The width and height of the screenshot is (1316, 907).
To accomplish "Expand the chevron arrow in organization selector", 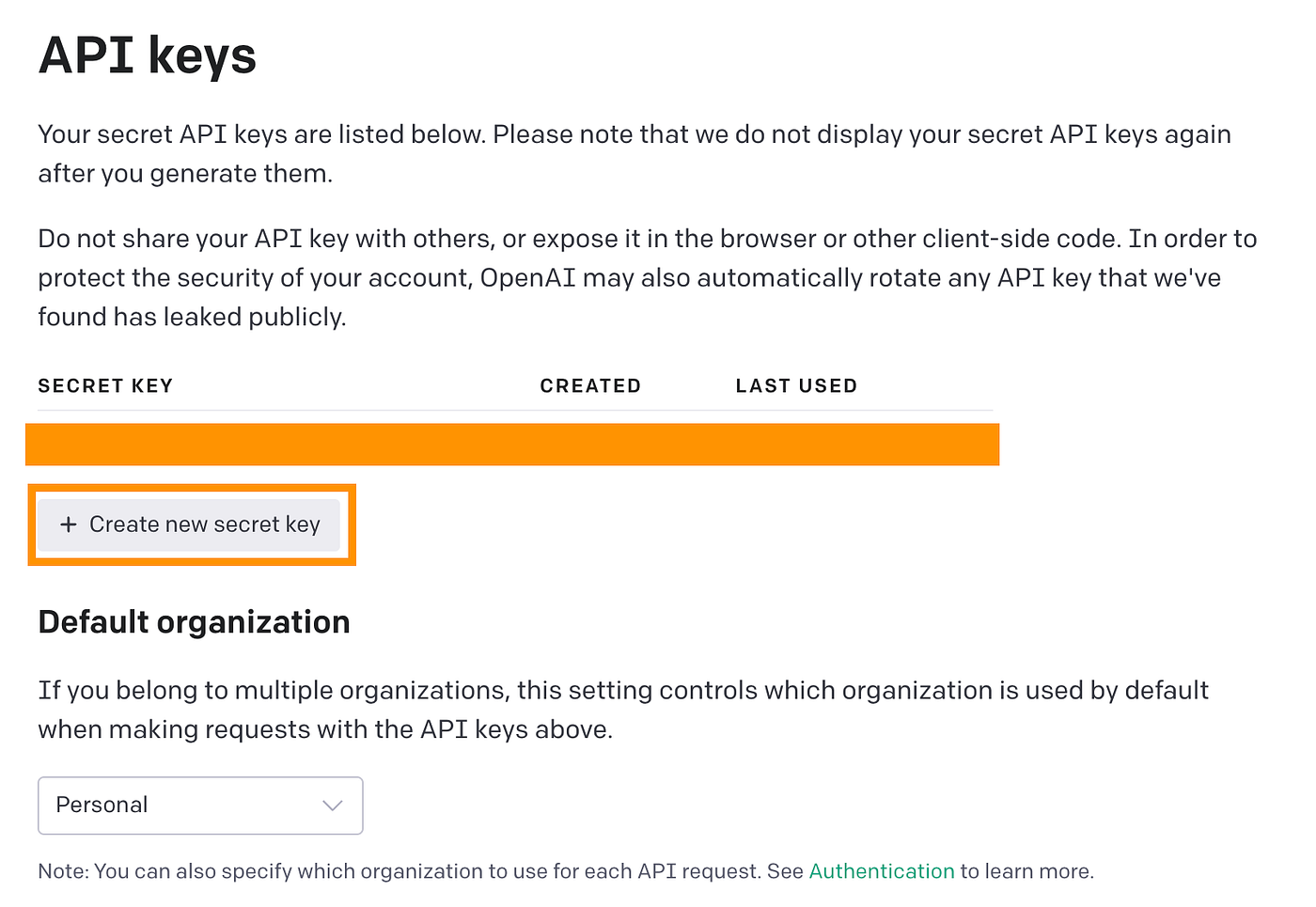I will [x=332, y=805].
